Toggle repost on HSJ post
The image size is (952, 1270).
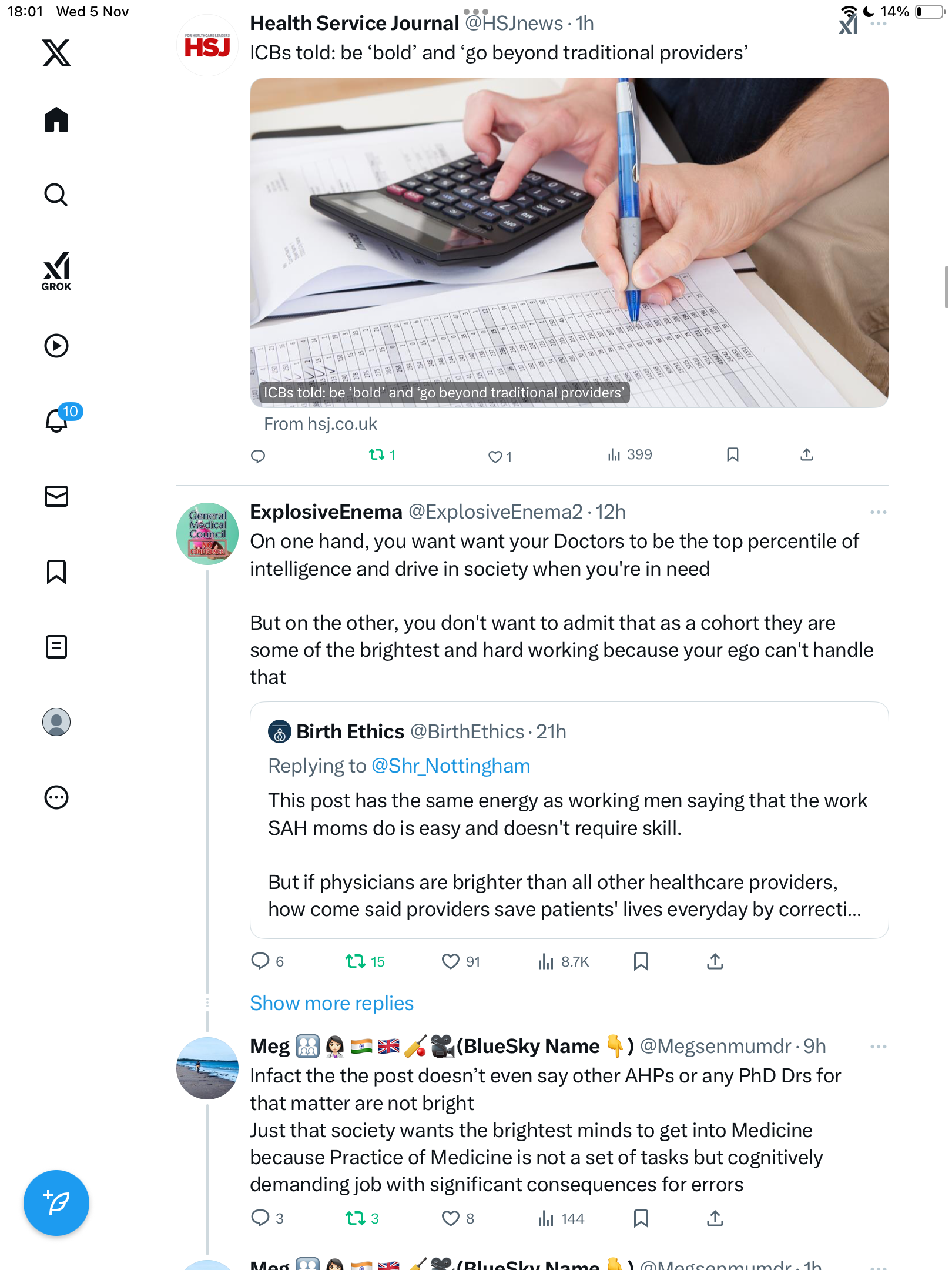377,454
